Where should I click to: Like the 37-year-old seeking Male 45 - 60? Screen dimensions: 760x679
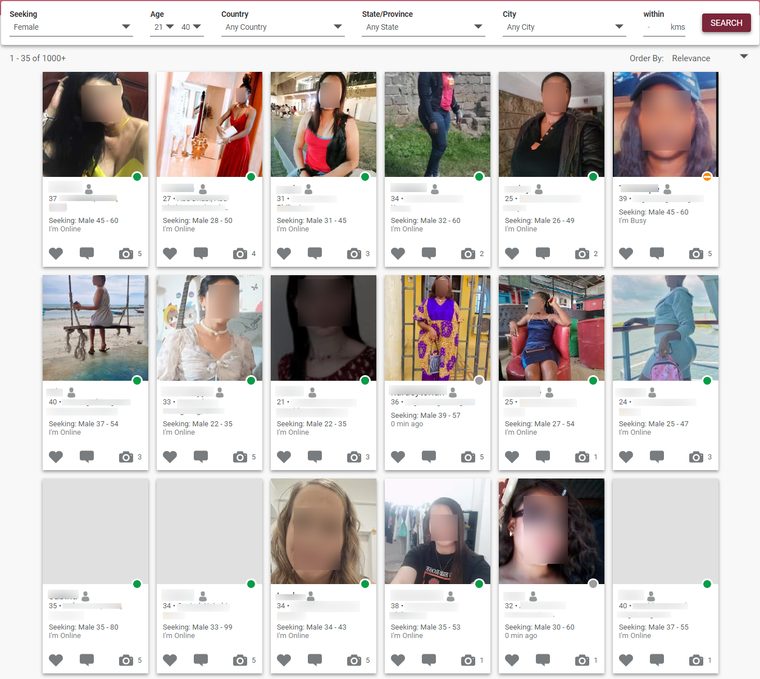tap(56, 253)
